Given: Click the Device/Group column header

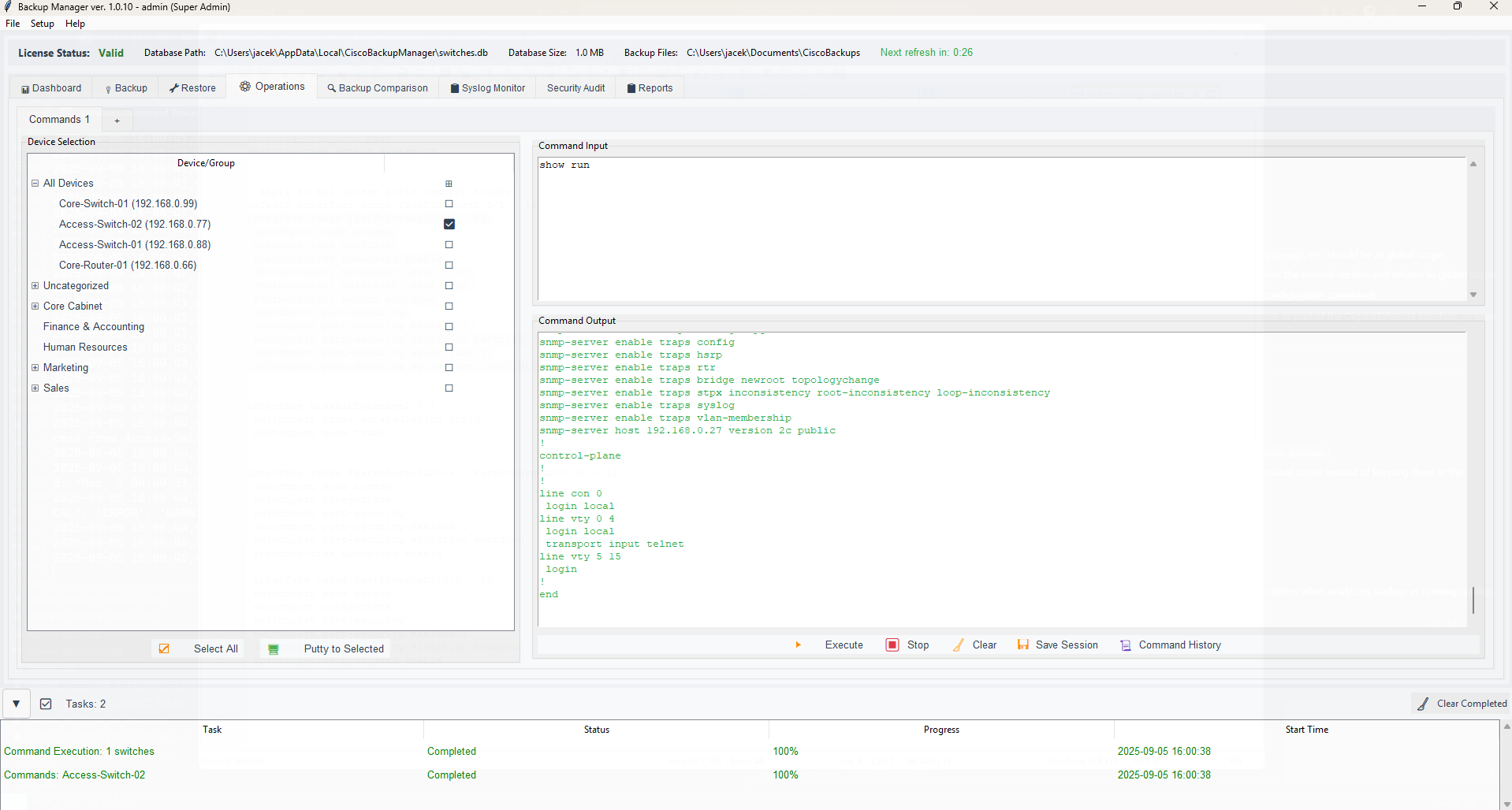Looking at the screenshot, I should [x=206, y=163].
